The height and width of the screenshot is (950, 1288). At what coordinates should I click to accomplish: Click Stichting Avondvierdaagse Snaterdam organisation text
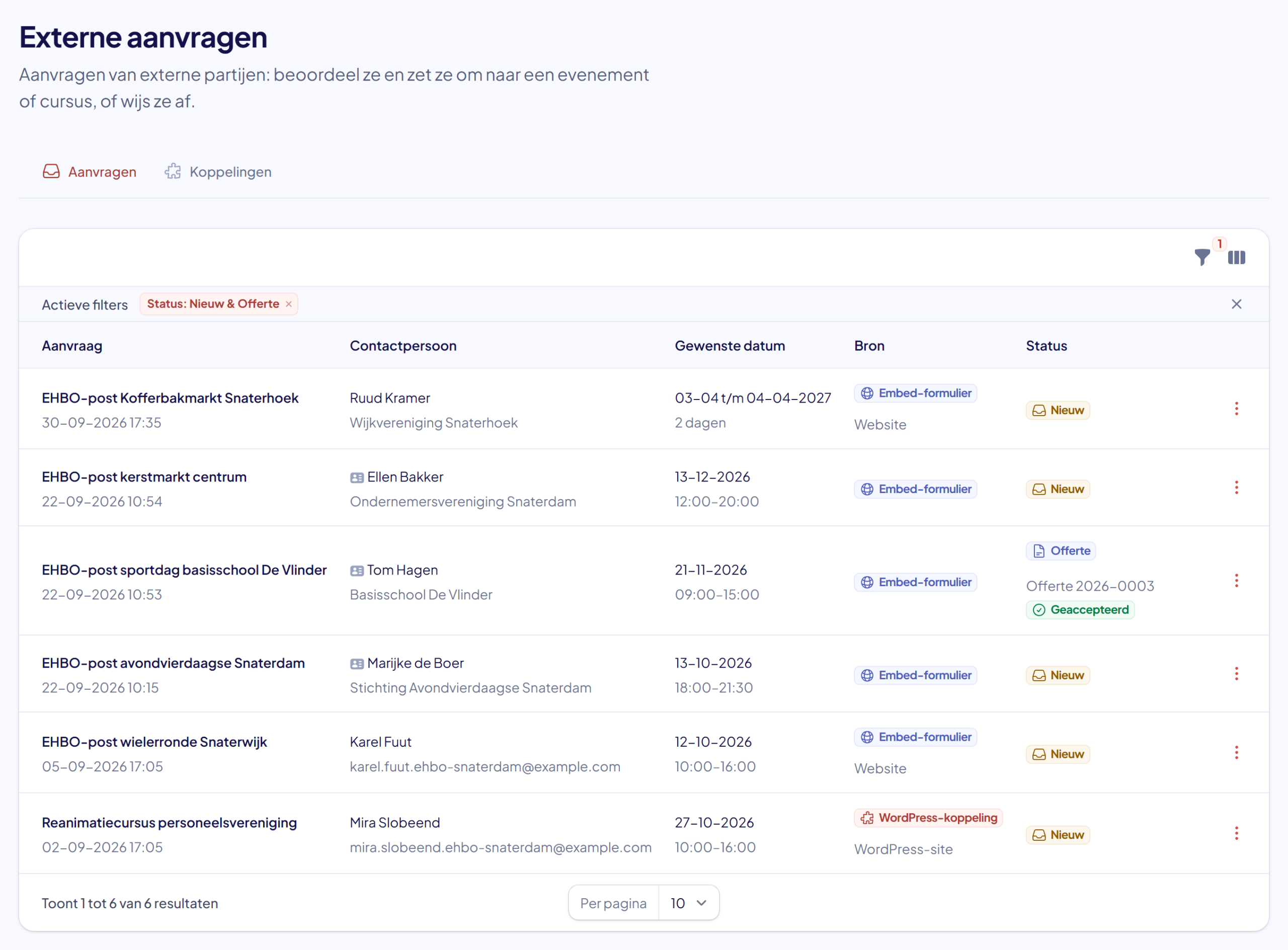click(x=470, y=688)
